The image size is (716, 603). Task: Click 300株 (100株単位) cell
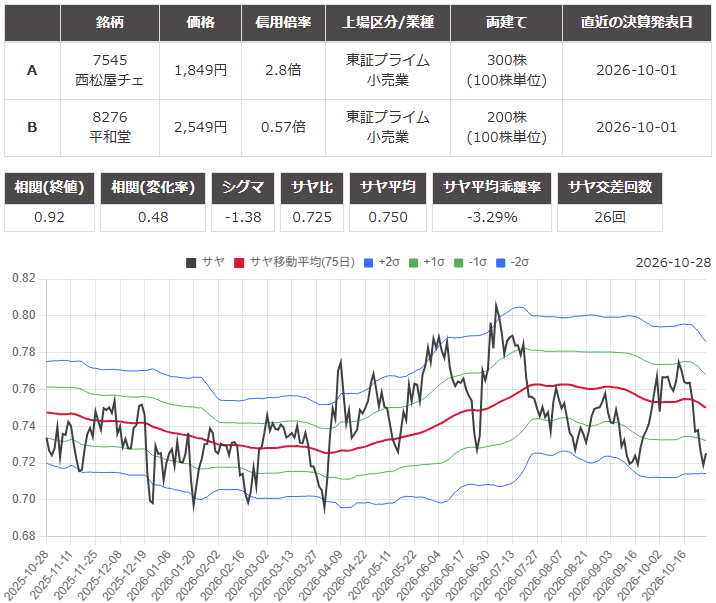click(506, 70)
